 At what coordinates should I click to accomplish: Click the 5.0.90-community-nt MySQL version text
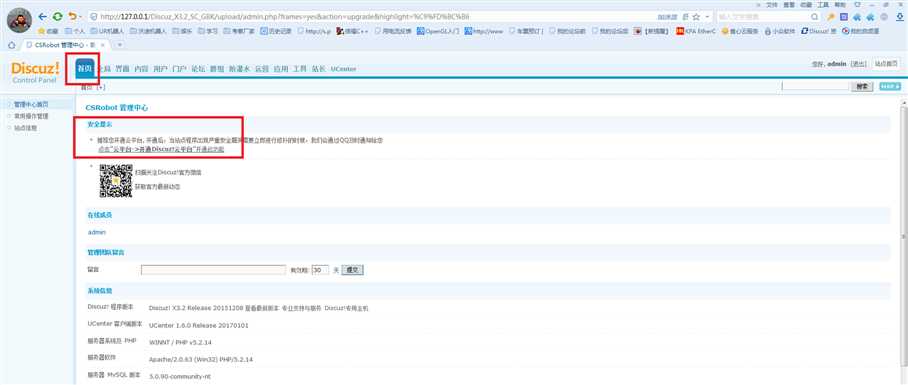pyautogui.click(x=180, y=376)
